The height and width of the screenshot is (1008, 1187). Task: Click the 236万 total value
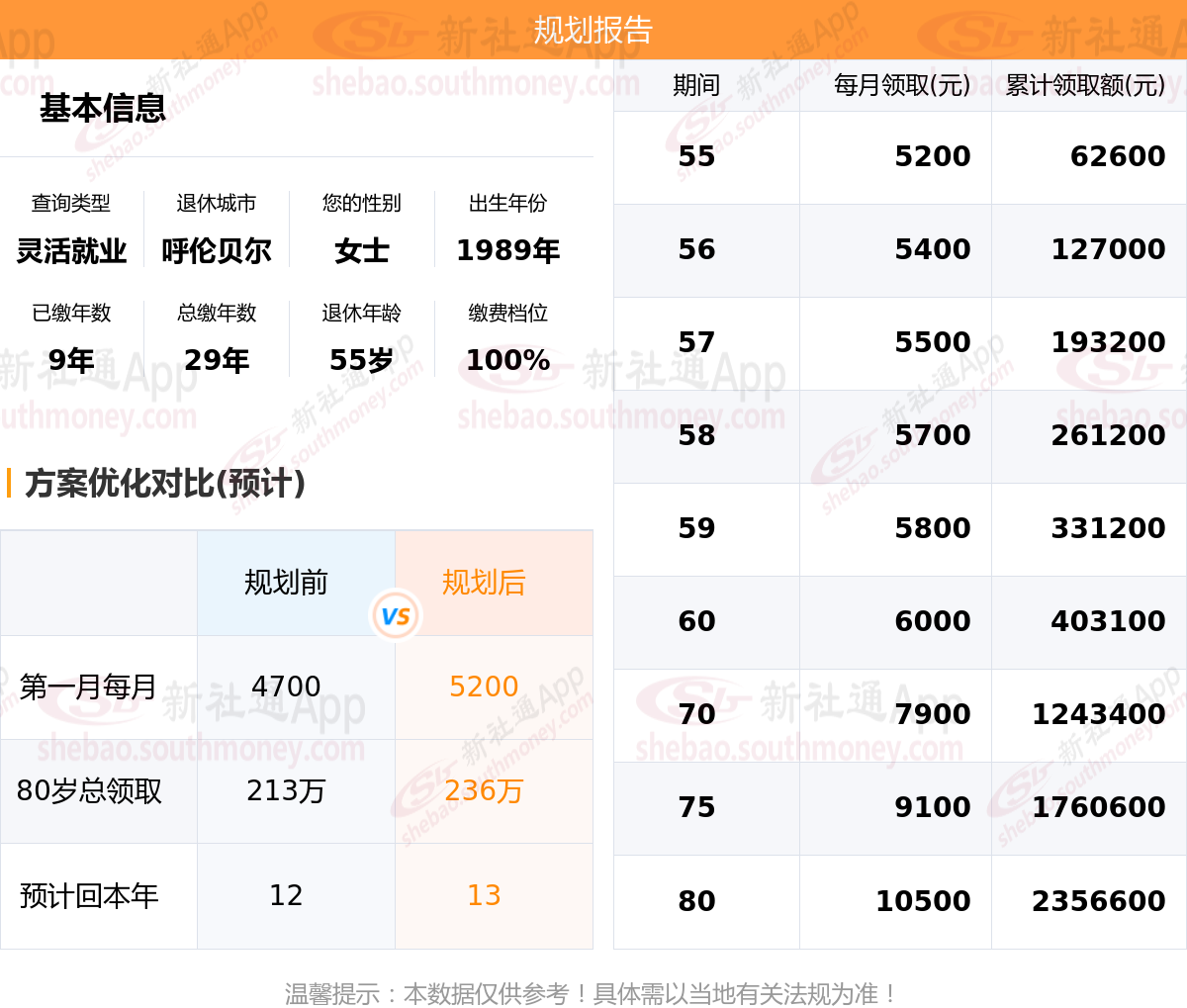tap(484, 791)
